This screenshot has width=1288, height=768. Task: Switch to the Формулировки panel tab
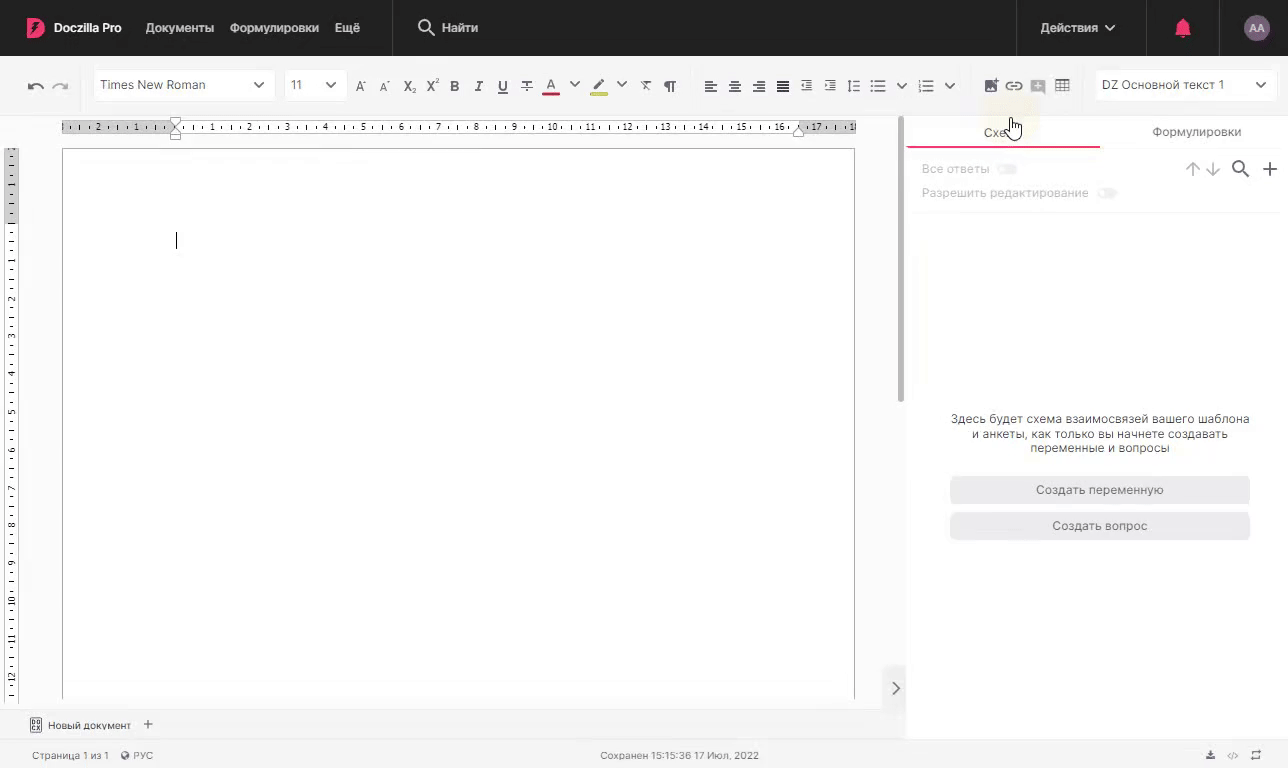point(1196,132)
